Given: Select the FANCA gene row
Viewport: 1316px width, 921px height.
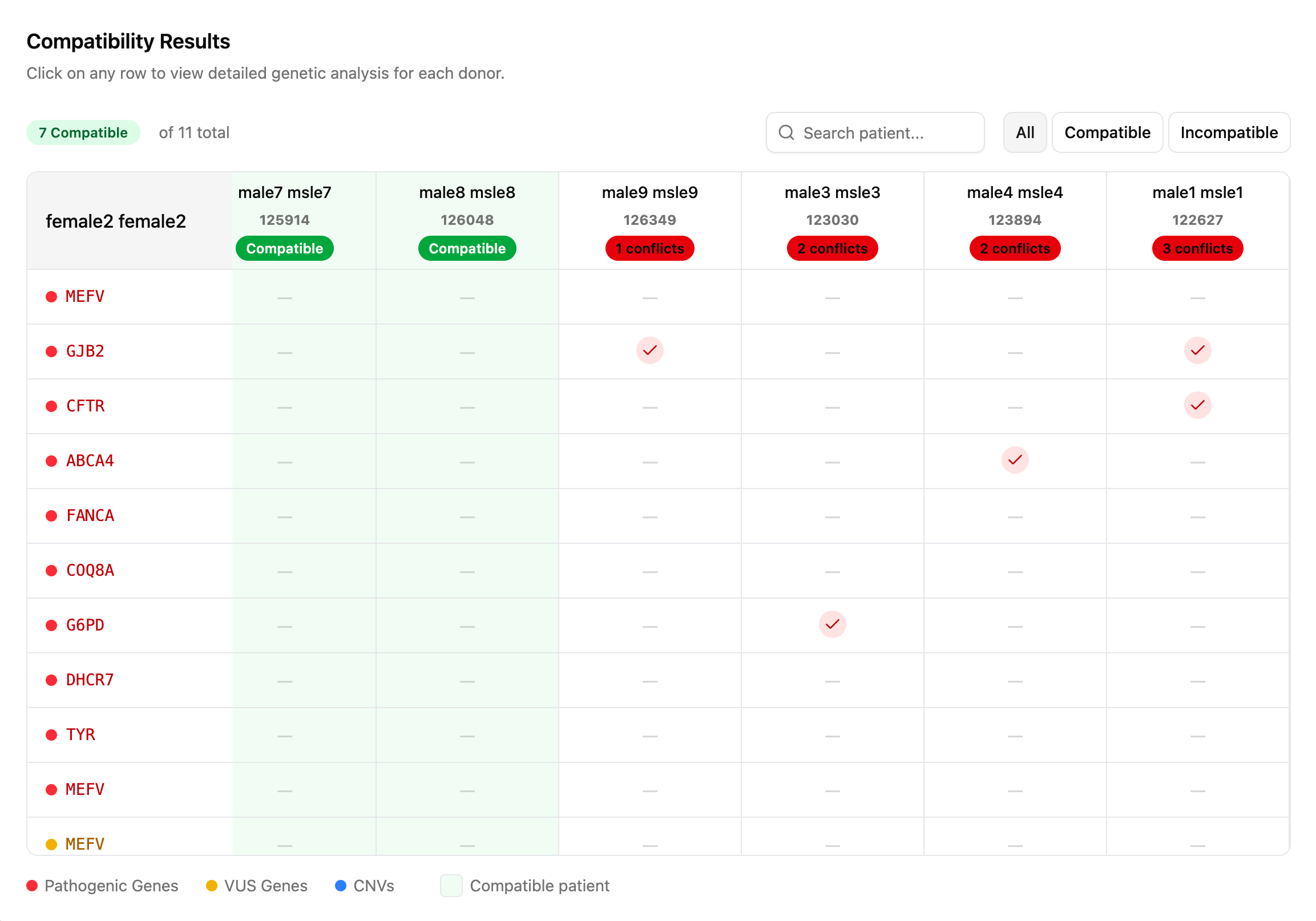Looking at the screenshot, I should click(x=90, y=515).
